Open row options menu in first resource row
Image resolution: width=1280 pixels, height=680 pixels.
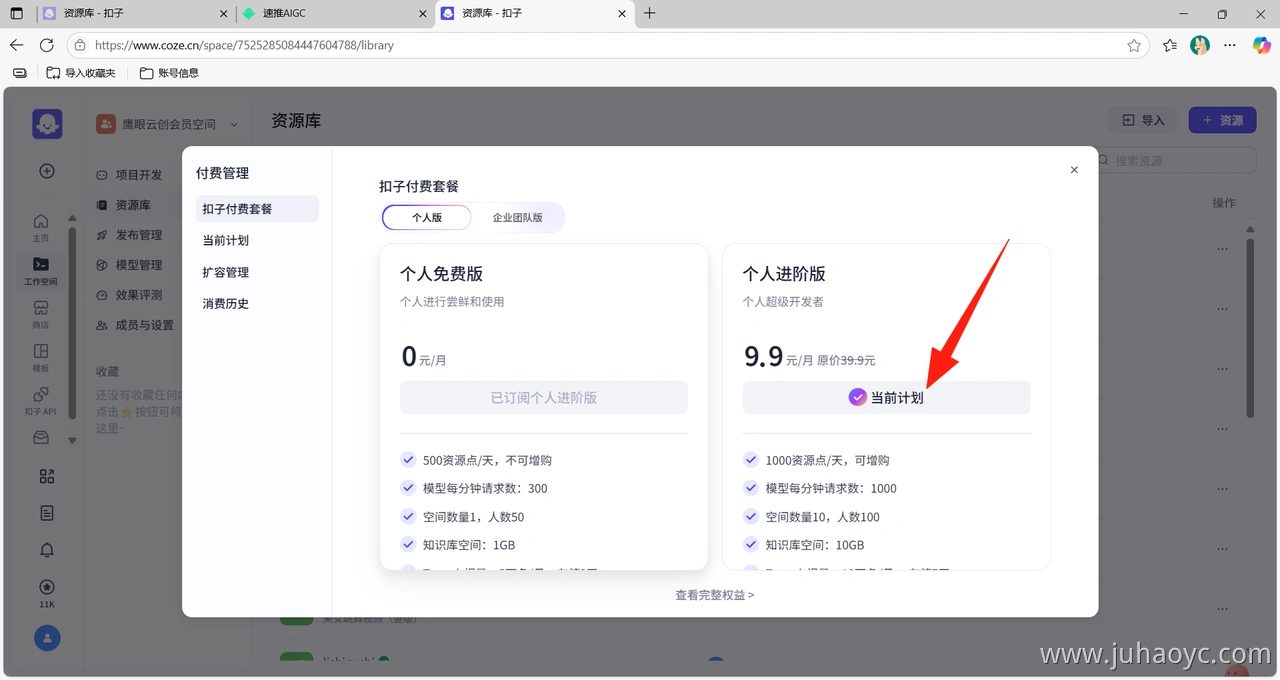1222,250
